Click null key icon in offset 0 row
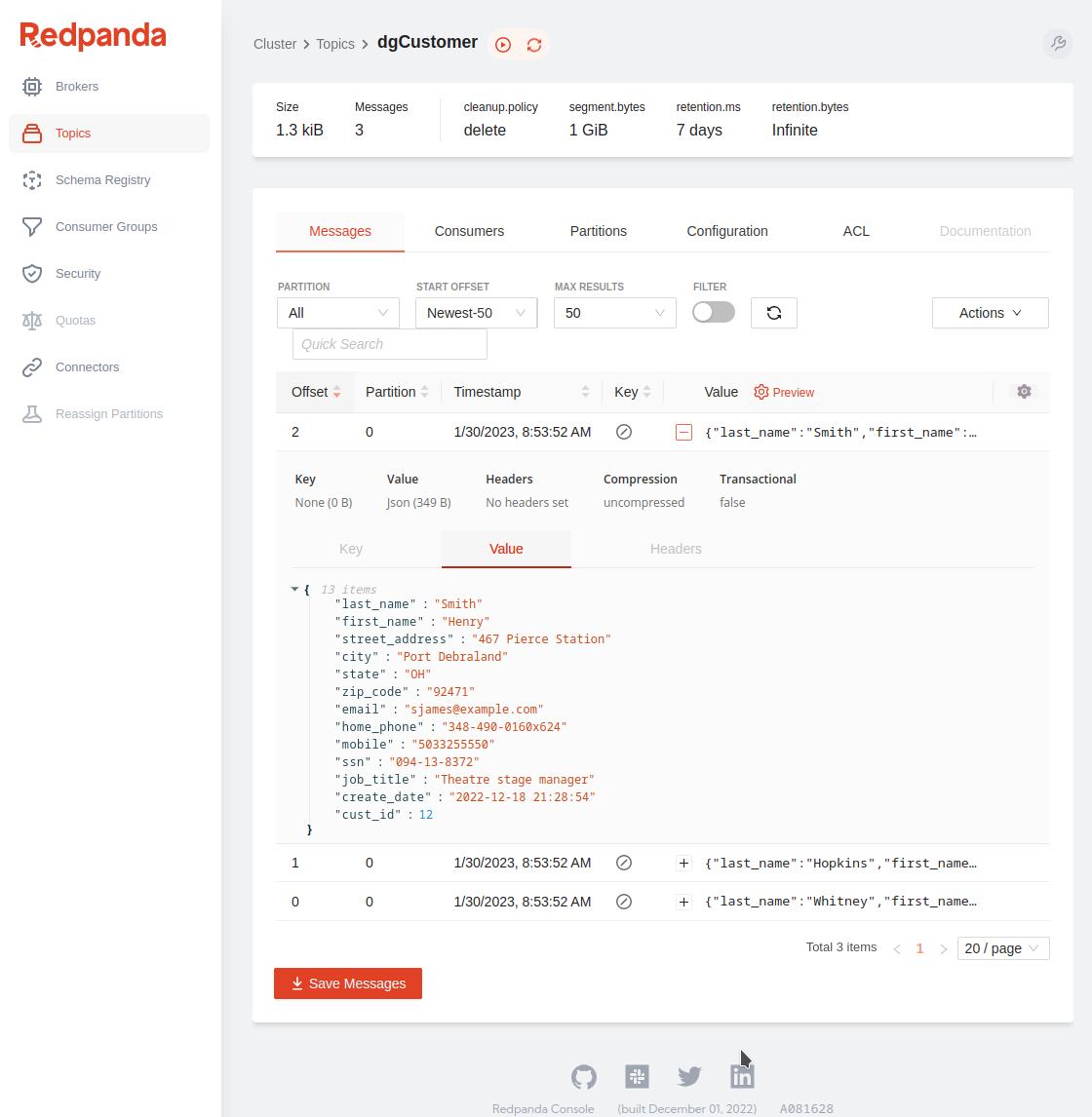Image resolution: width=1092 pixels, height=1117 pixels. pyautogui.click(x=624, y=902)
